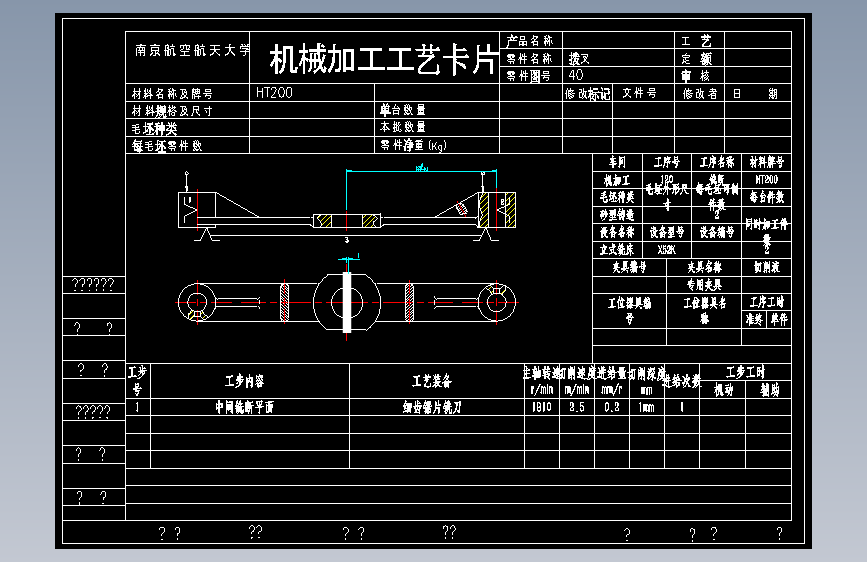Click the 设备型号 header cell

click(666, 232)
